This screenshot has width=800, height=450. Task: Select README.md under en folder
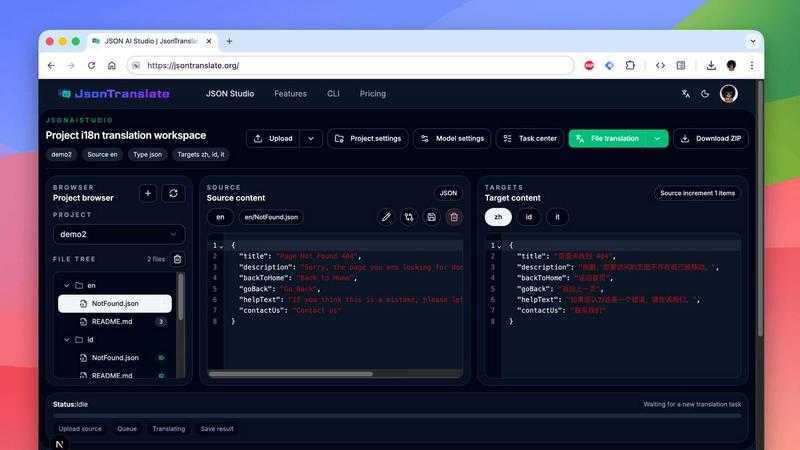point(115,322)
